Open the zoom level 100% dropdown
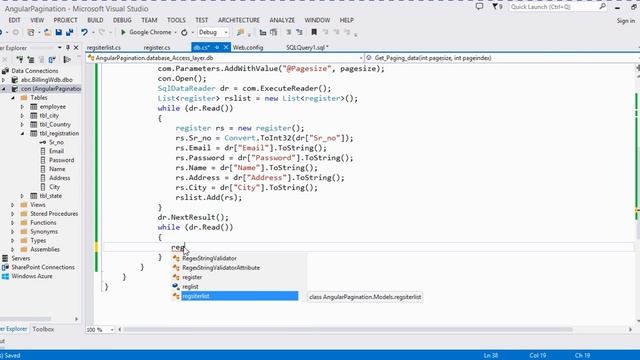 [x=112, y=329]
